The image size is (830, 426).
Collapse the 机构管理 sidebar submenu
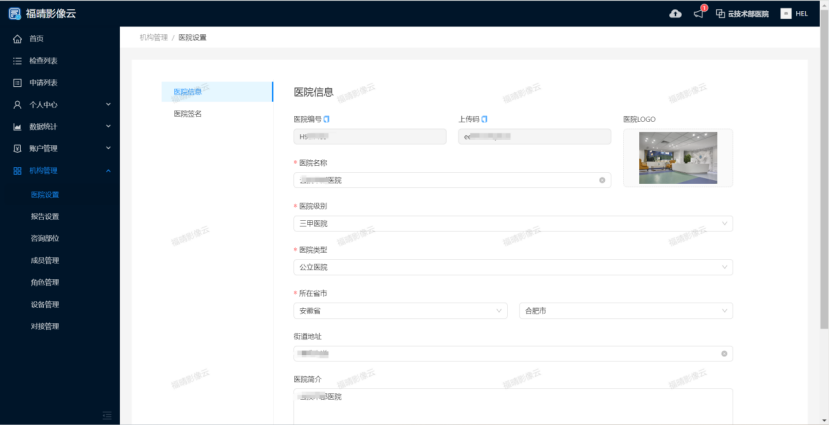[60, 171]
